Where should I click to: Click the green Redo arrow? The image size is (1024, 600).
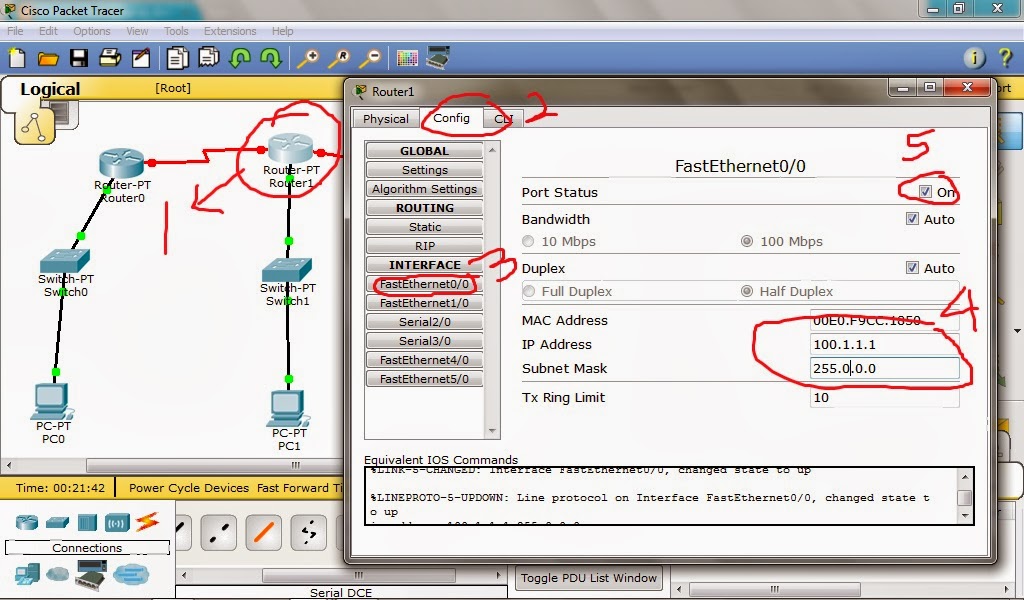[271, 58]
